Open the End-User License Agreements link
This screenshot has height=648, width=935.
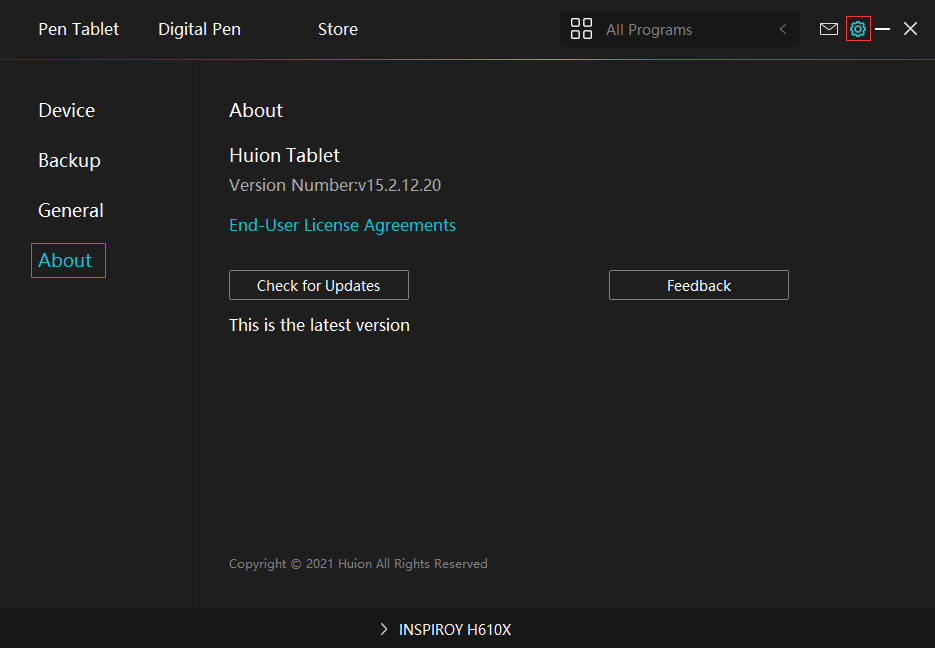[x=342, y=226]
